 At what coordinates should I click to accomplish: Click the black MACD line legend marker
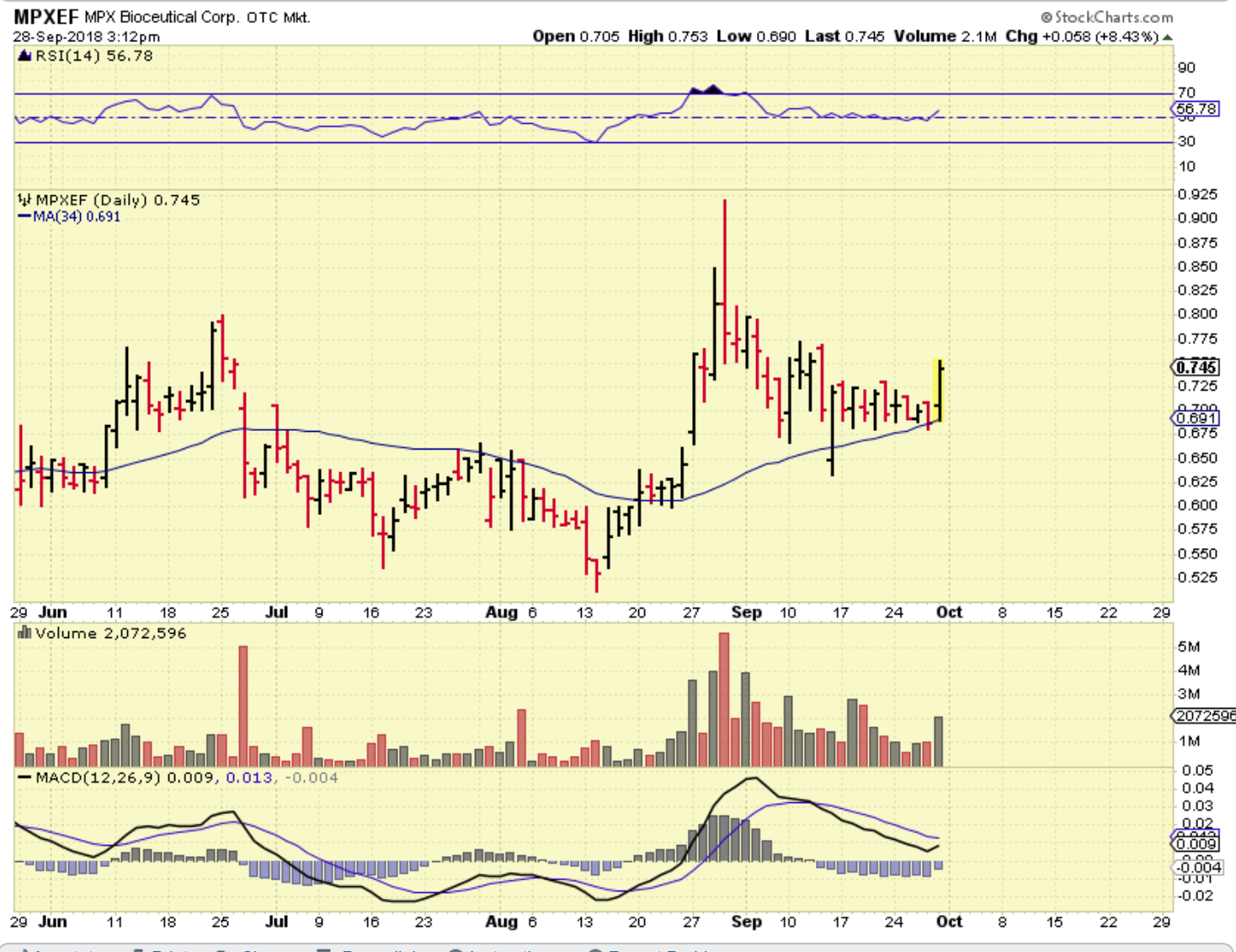(x=24, y=778)
